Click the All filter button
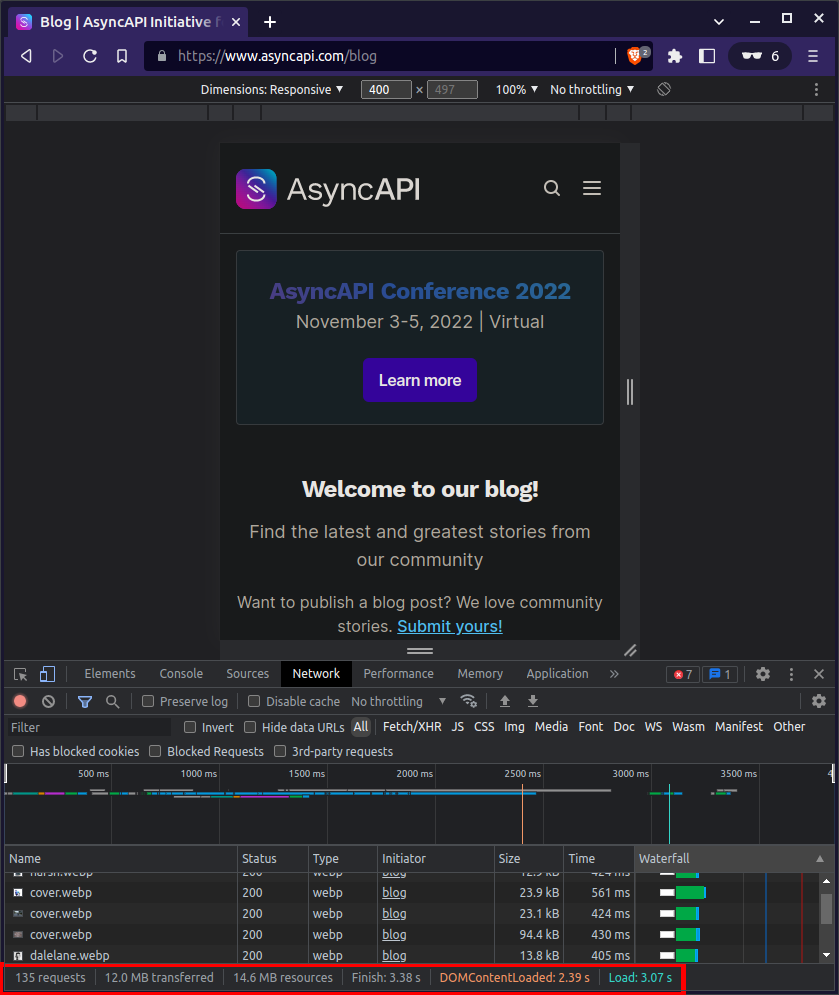This screenshot has height=995, width=839. [361, 727]
